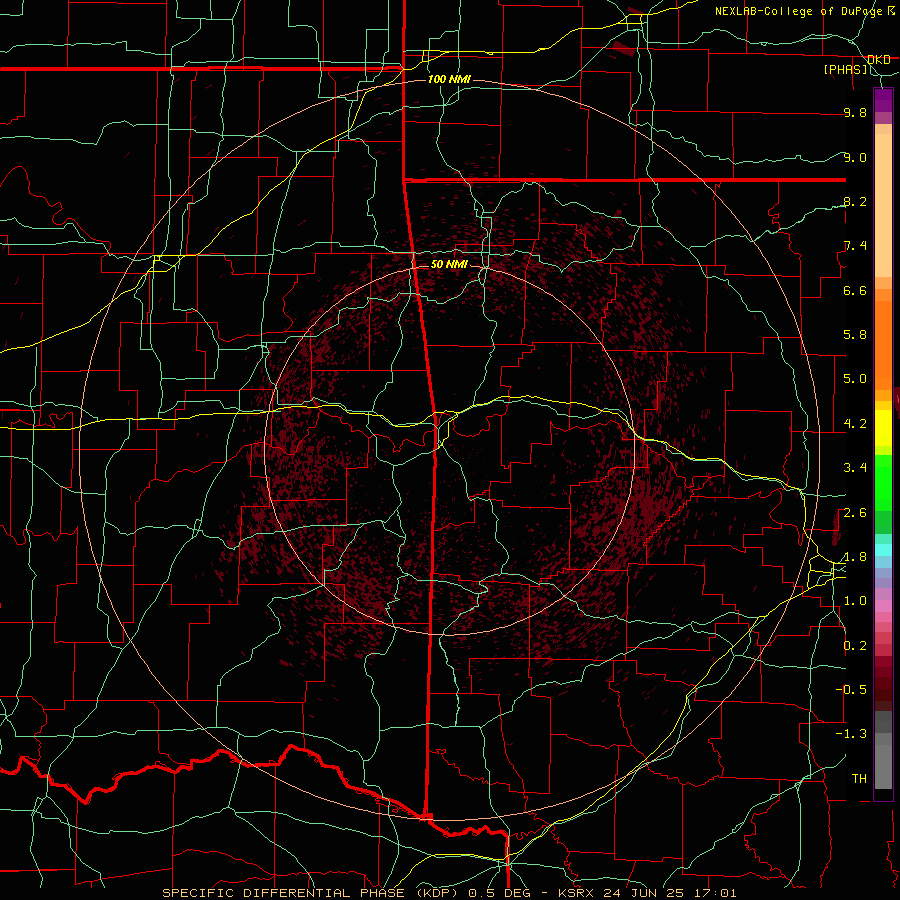The width and height of the screenshot is (900, 900).
Task: Click the 5.0 value on the color scale
Action: pyautogui.click(x=855, y=379)
